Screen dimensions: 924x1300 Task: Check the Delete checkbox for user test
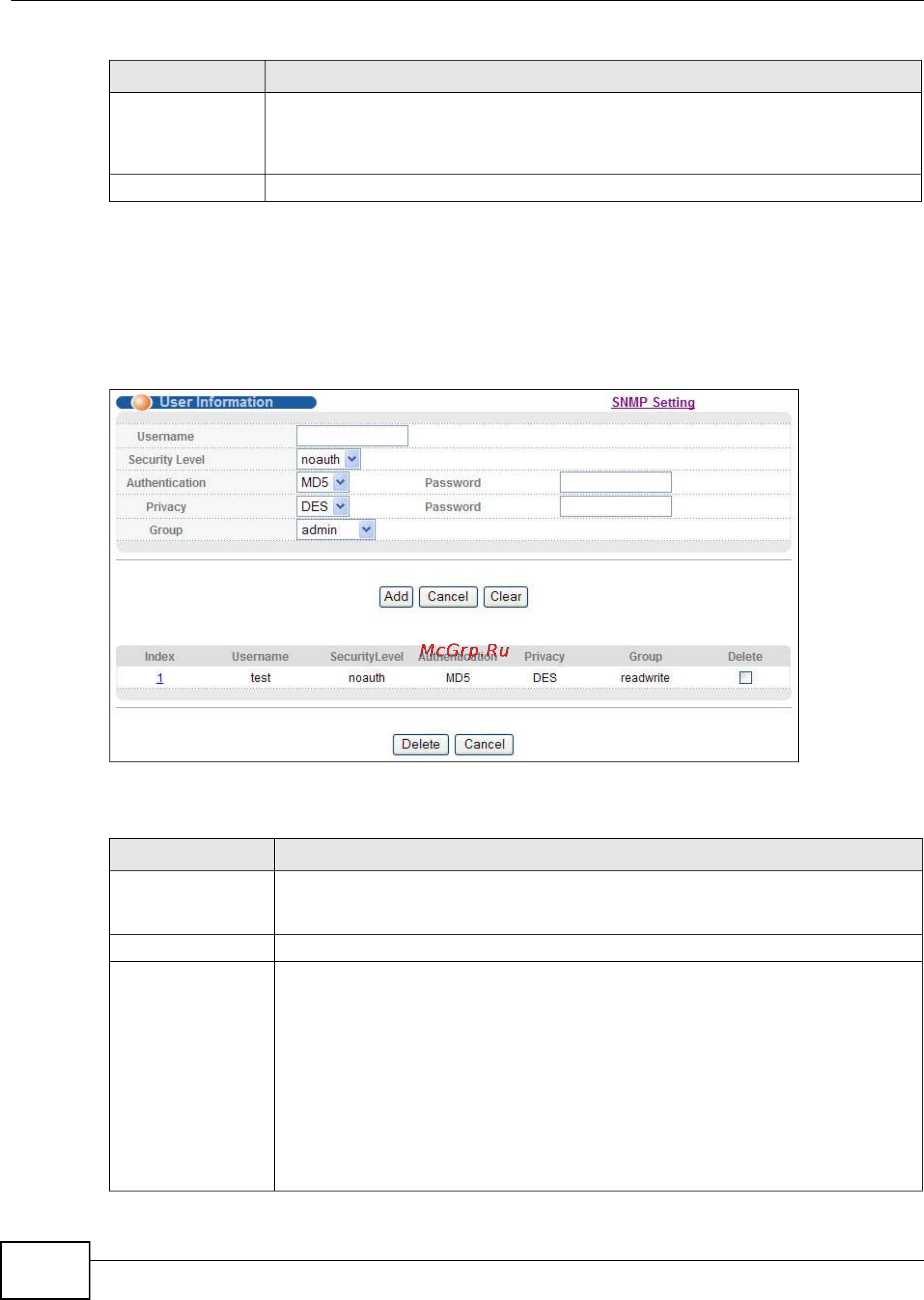coord(745,677)
